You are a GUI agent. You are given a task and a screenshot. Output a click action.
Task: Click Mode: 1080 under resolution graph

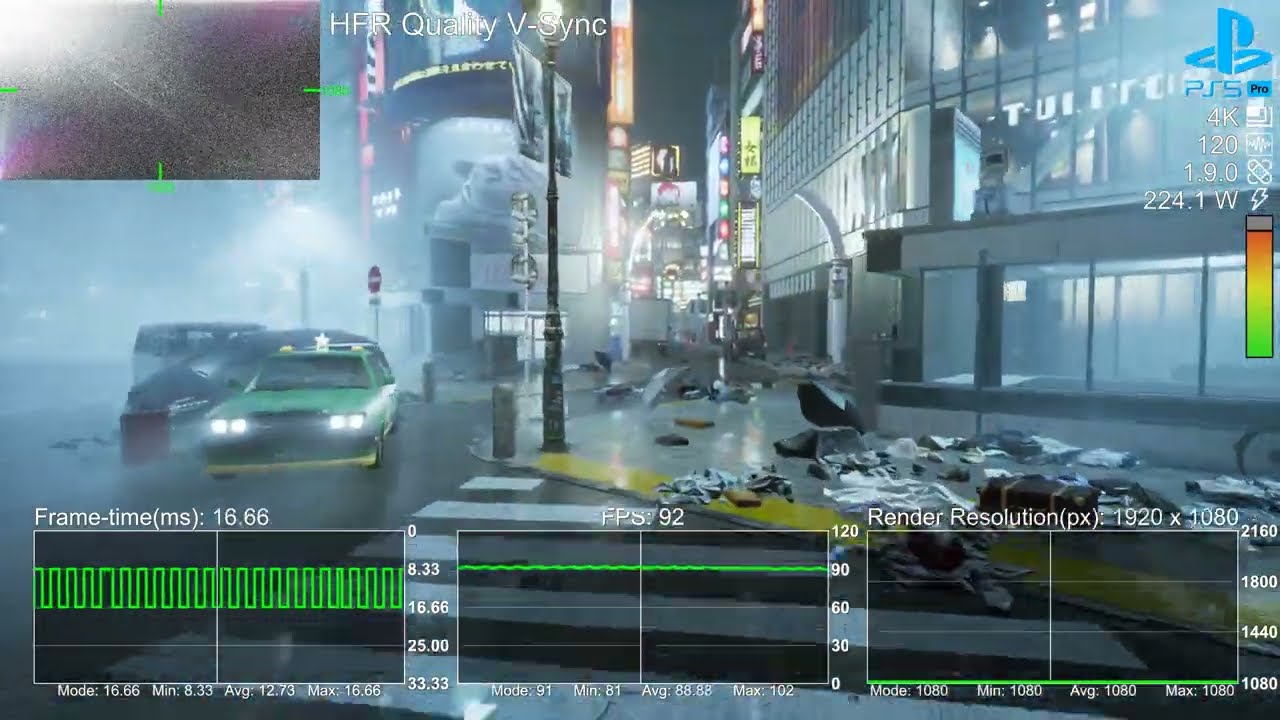coord(911,691)
